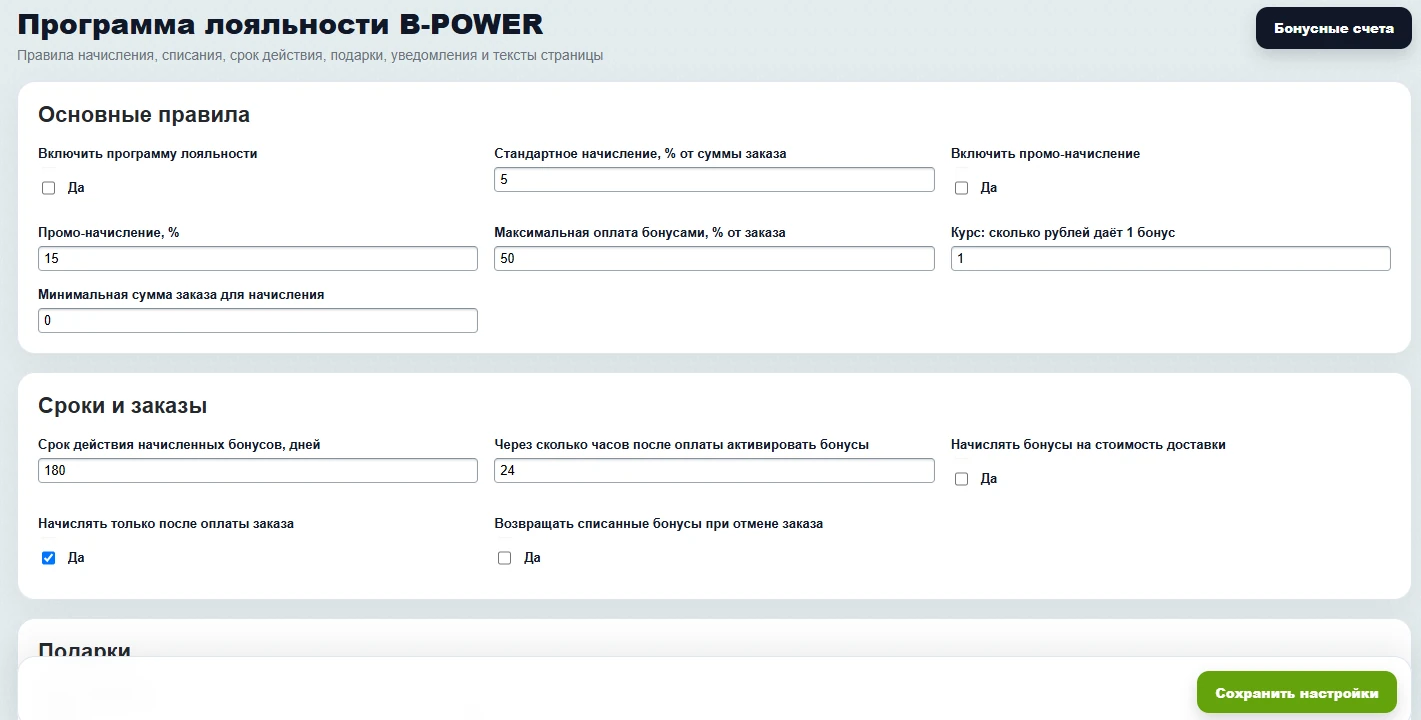1421x720 pixels.
Task: Uncheck Начислять только после оплаты заказа
Action: coord(48,558)
